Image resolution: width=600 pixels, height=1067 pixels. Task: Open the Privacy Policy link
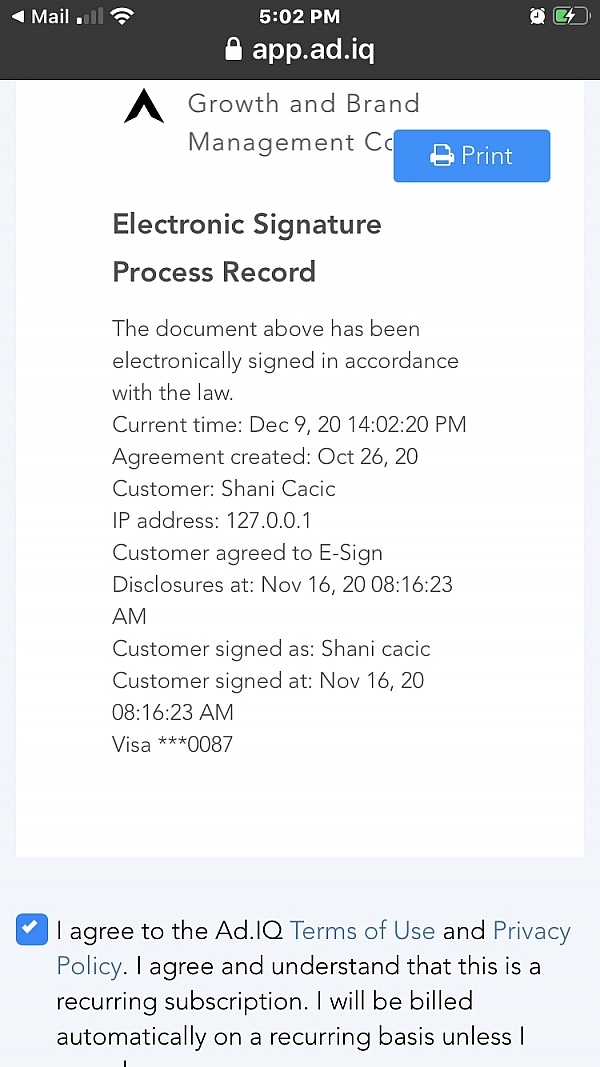(x=530, y=931)
